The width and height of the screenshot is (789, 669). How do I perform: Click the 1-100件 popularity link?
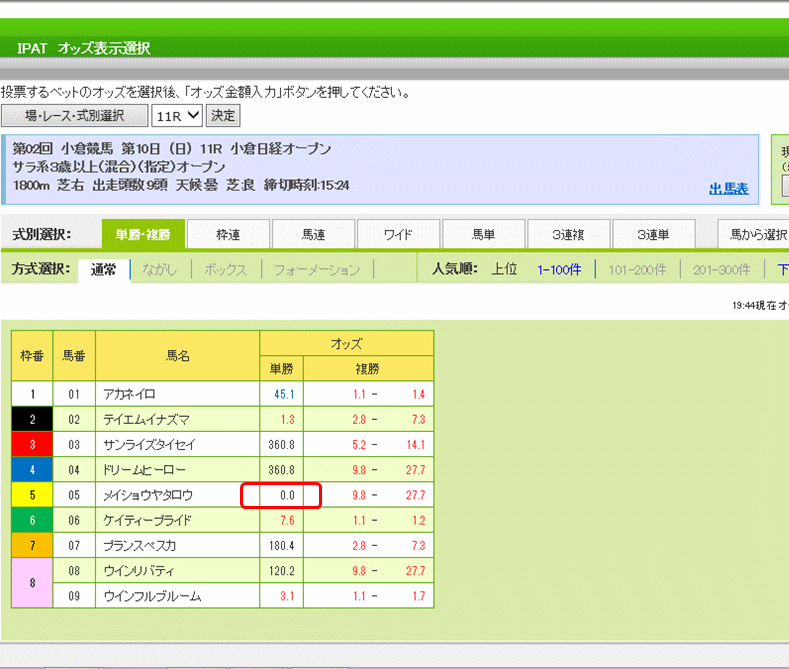[x=559, y=270]
